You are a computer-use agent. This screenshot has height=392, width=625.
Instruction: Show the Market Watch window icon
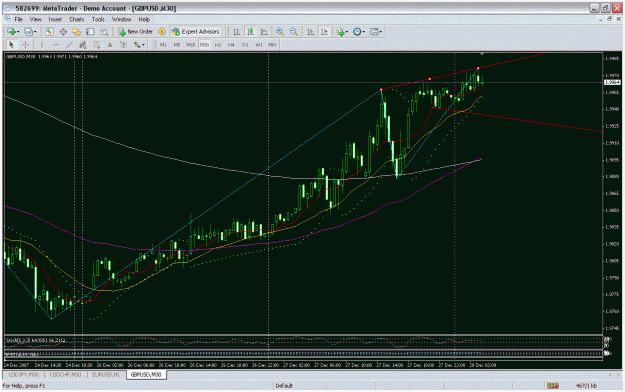coord(49,32)
